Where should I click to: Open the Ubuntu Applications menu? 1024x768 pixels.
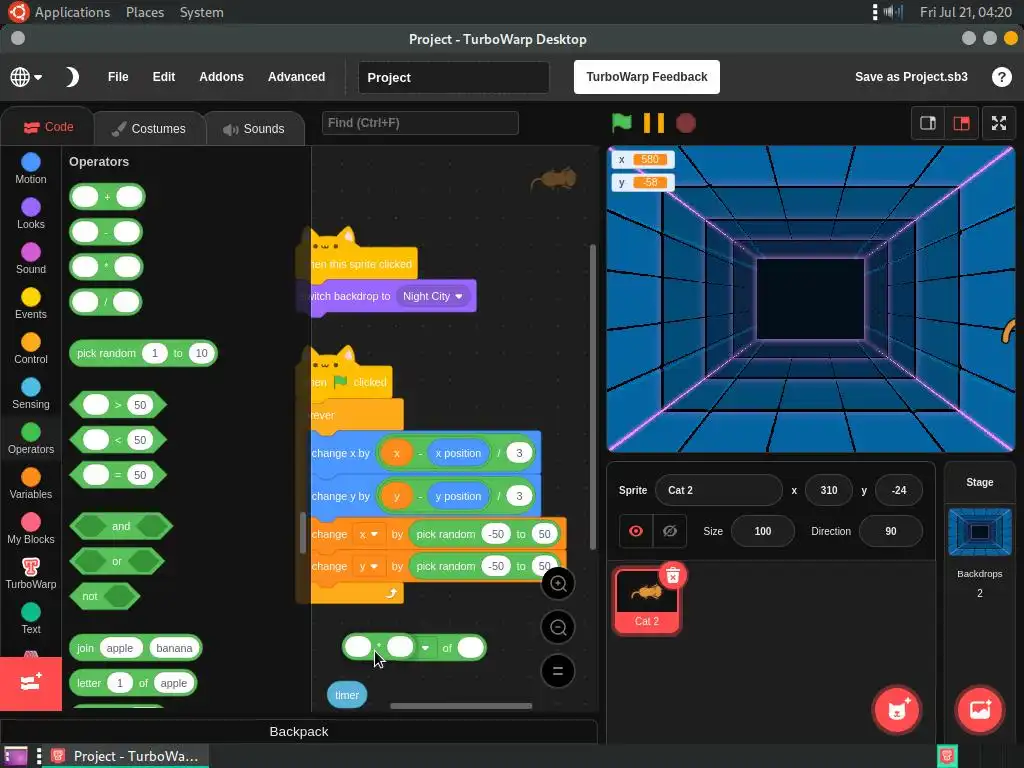72,12
